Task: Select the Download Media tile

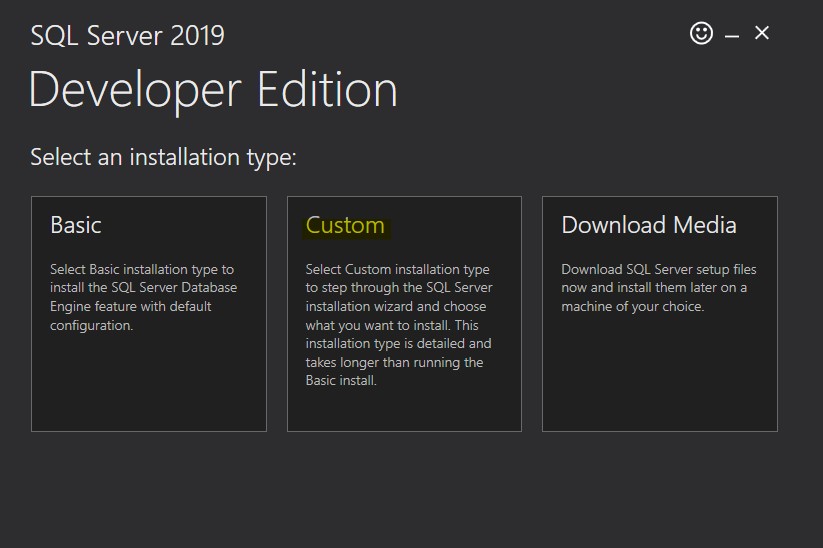Action: coord(660,314)
